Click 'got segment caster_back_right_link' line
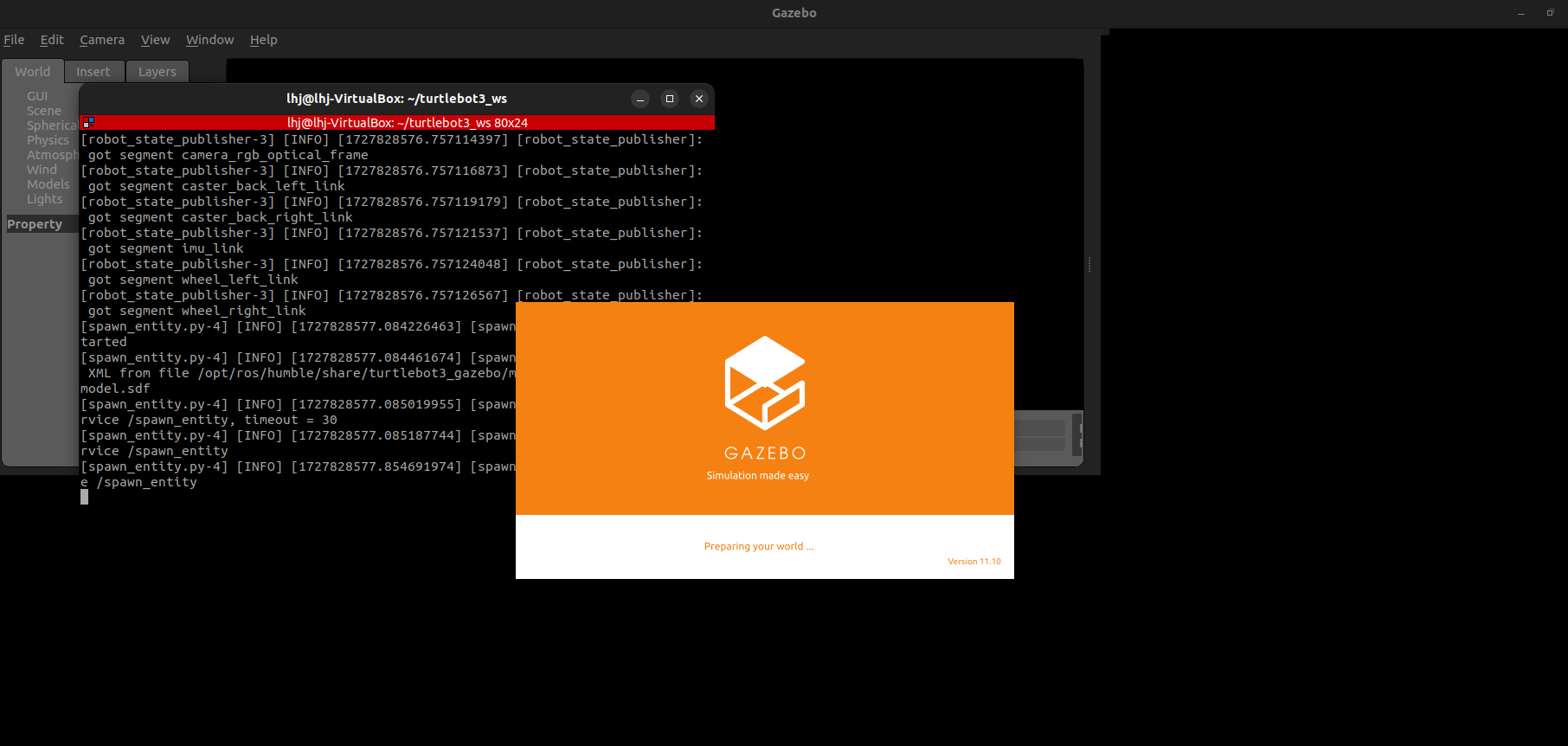Image resolution: width=1568 pixels, height=746 pixels. (x=221, y=217)
